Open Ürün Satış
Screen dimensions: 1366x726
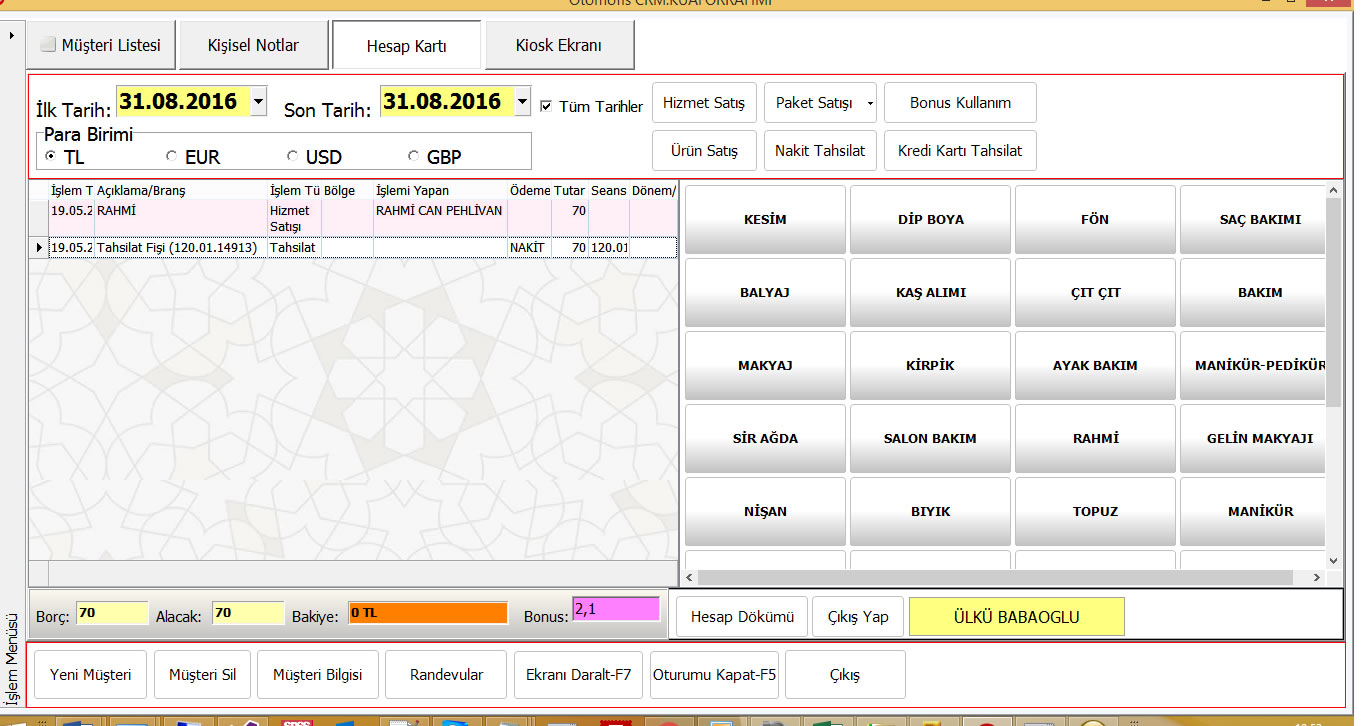pyautogui.click(x=704, y=150)
